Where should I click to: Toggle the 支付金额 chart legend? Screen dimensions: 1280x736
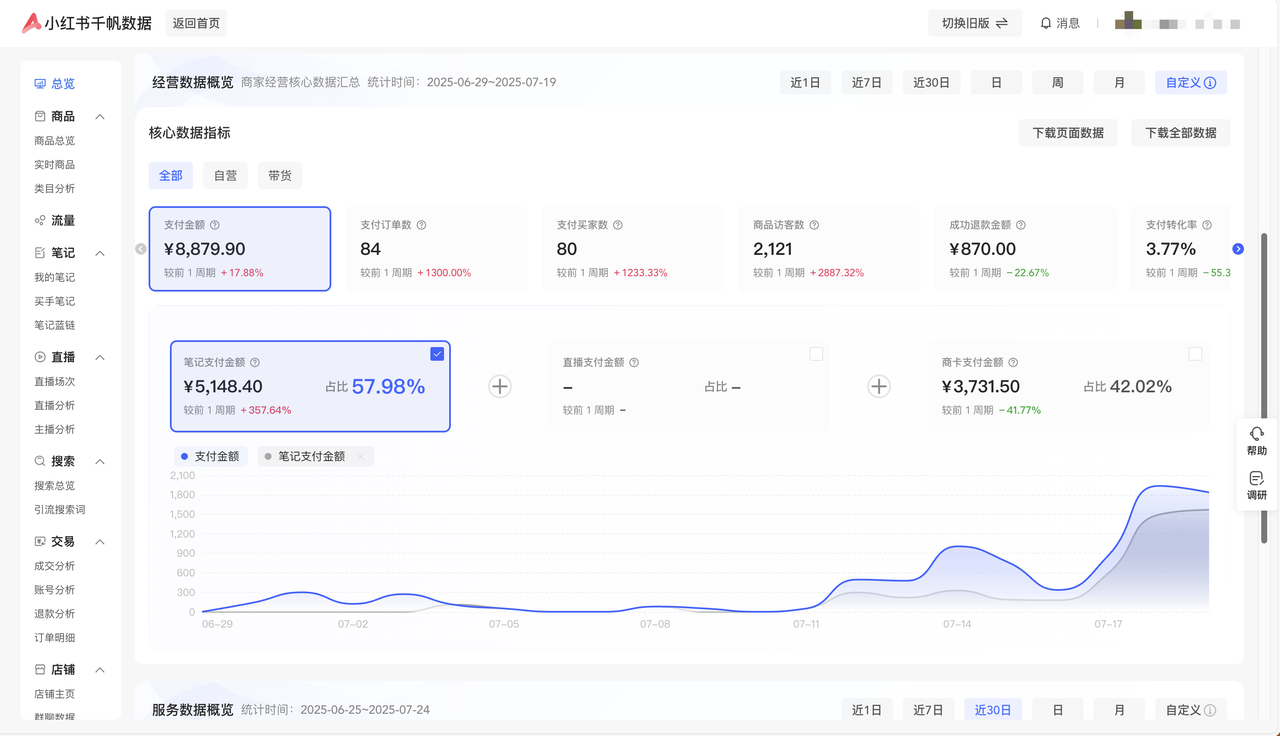click(x=210, y=456)
